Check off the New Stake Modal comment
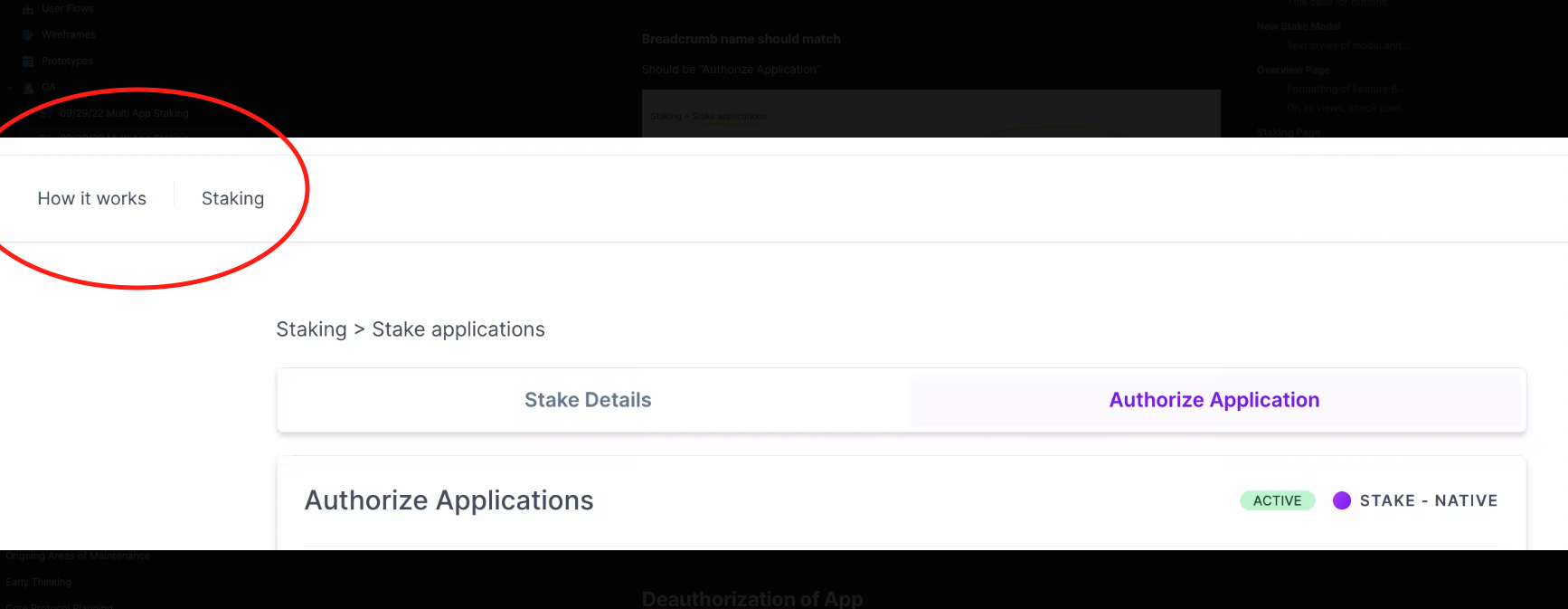Viewport: 1568px width, 609px height. (x=1298, y=26)
